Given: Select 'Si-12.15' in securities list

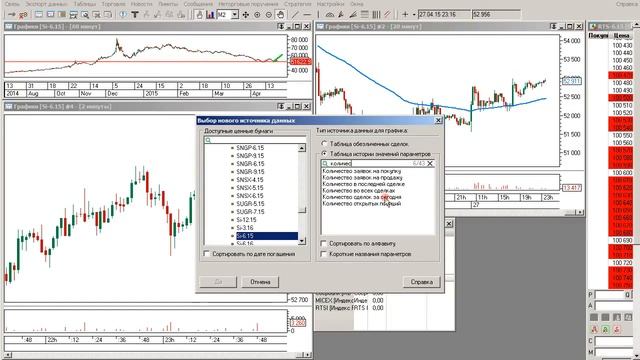Looking at the screenshot, I should pyautogui.click(x=247, y=220).
